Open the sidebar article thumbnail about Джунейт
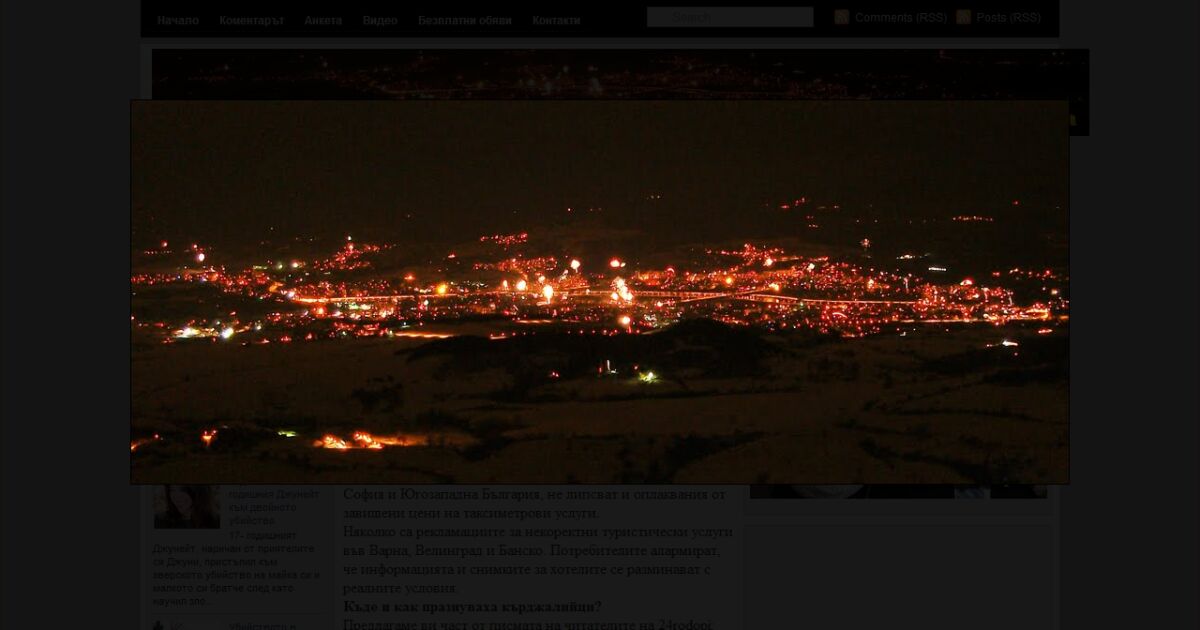This screenshot has width=1200, height=630. point(187,506)
